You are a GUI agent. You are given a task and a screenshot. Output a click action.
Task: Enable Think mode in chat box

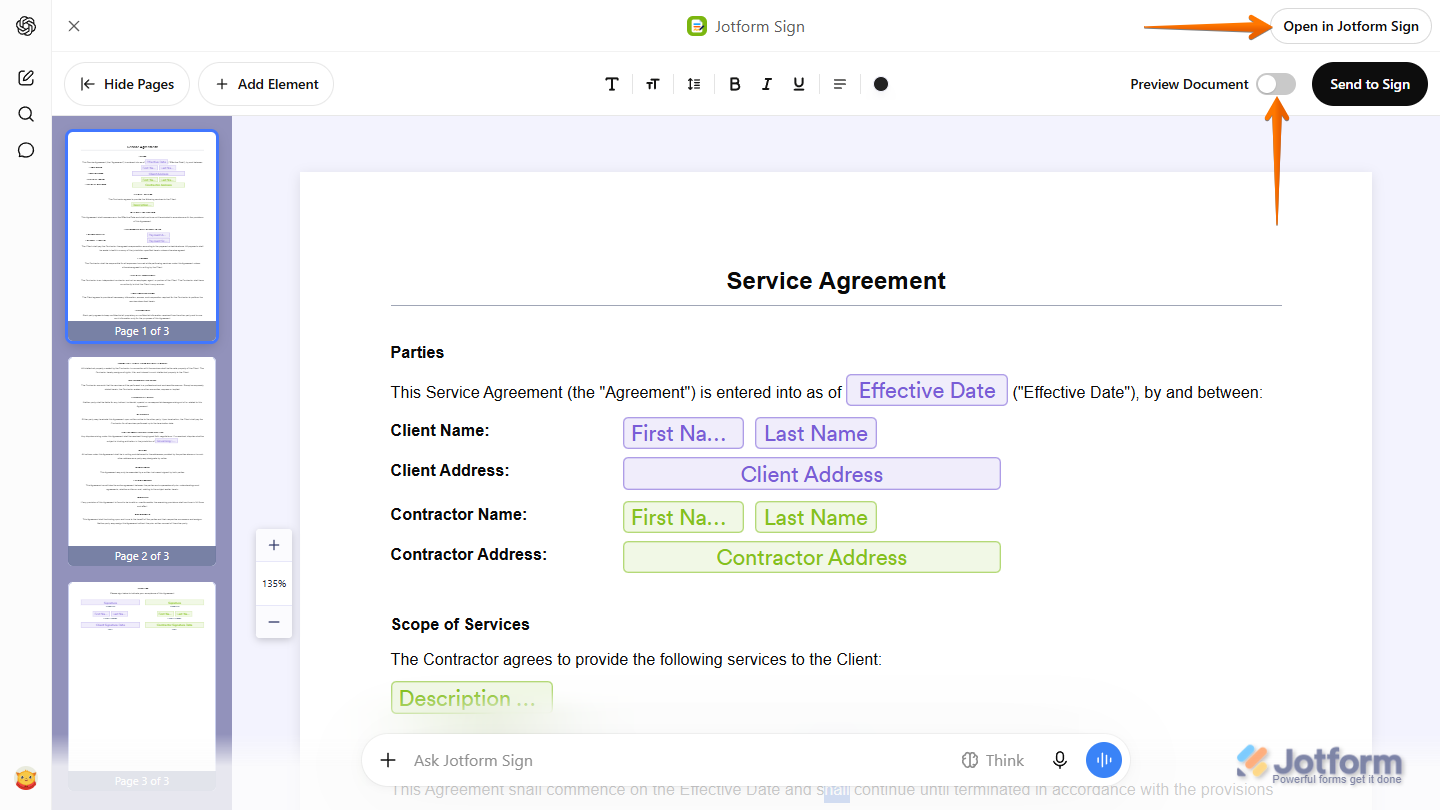click(992, 760)
